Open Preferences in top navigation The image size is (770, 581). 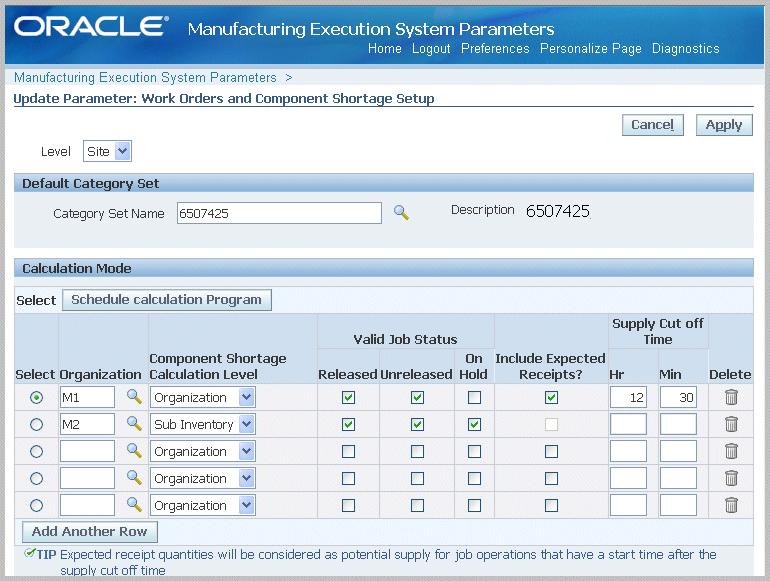pos(495,49)
